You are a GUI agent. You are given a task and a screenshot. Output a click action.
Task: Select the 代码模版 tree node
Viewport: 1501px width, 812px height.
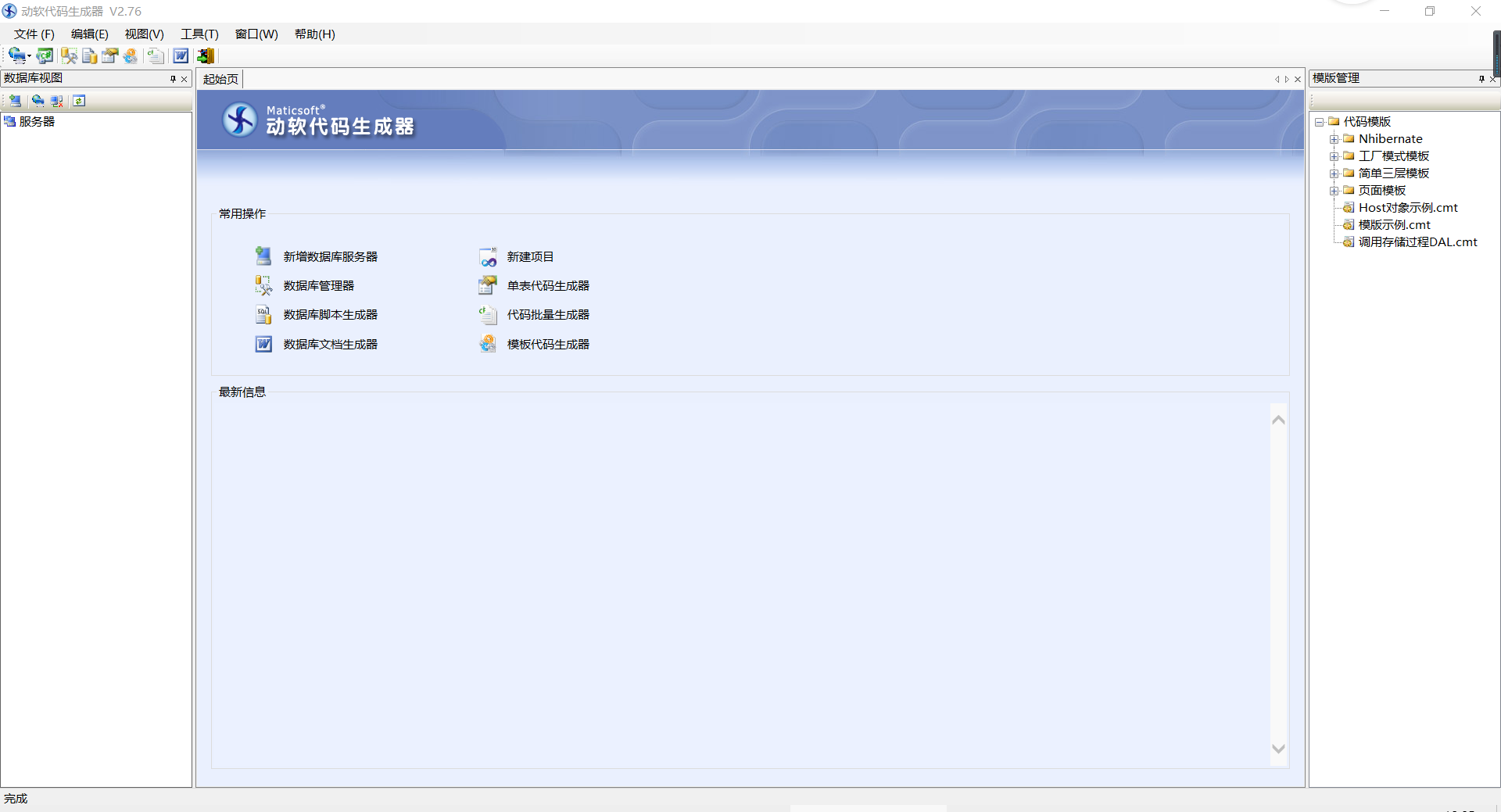click(1367, 121)
